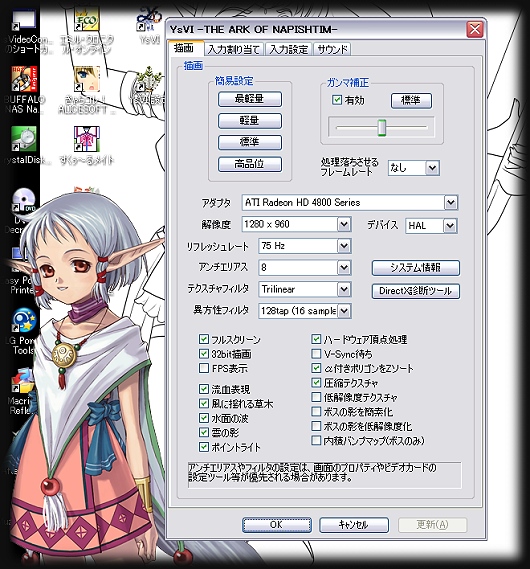Enable the ボスの影を簡素化 checkbox
The image size is (530, 569).
[x=316, y=412]
